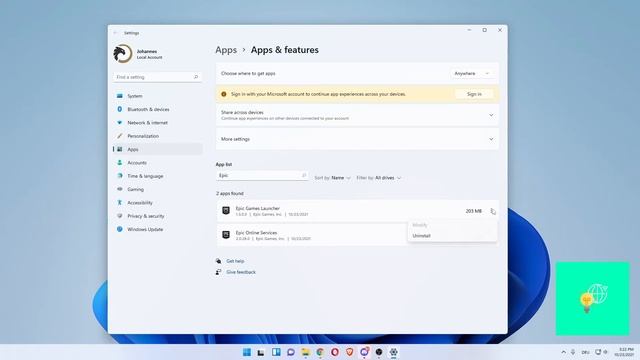Select Apps in the settings sidebar

158,149
